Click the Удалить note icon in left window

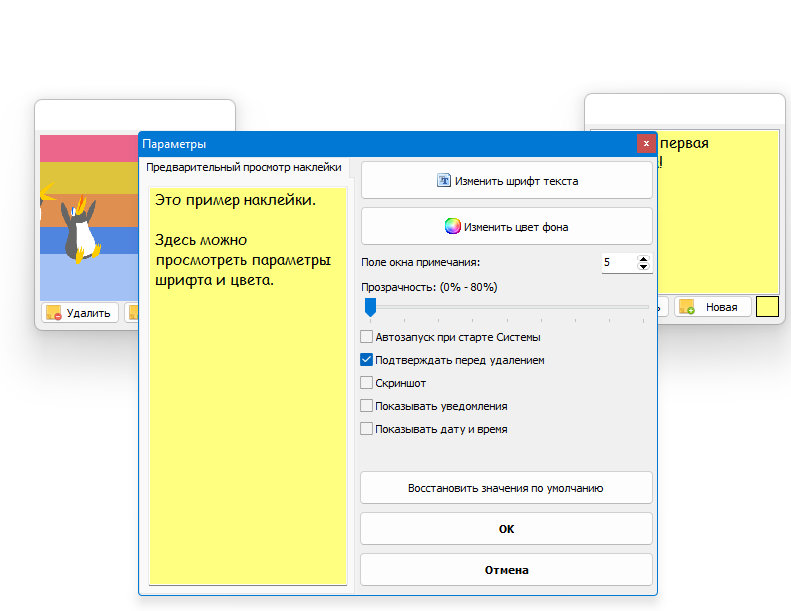click(x=53, y=312)
